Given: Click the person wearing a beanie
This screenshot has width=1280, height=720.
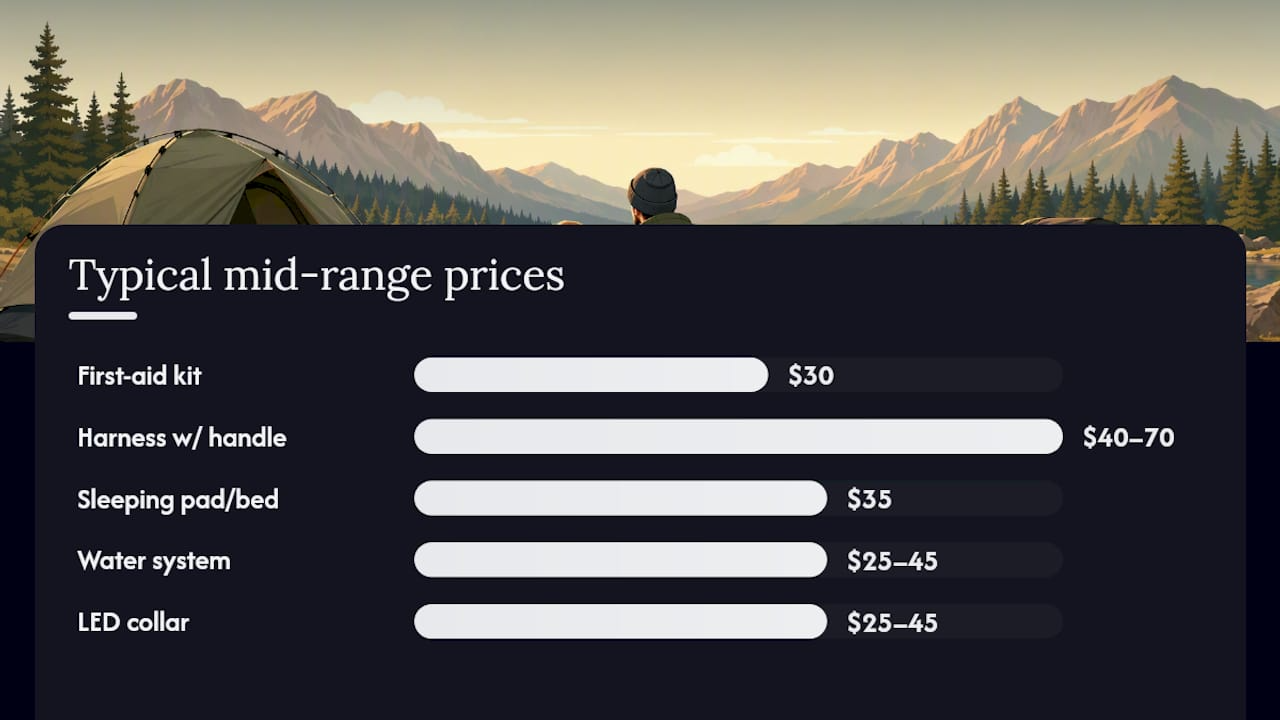Looking at the screenshot, I should (x=653, y=196).
